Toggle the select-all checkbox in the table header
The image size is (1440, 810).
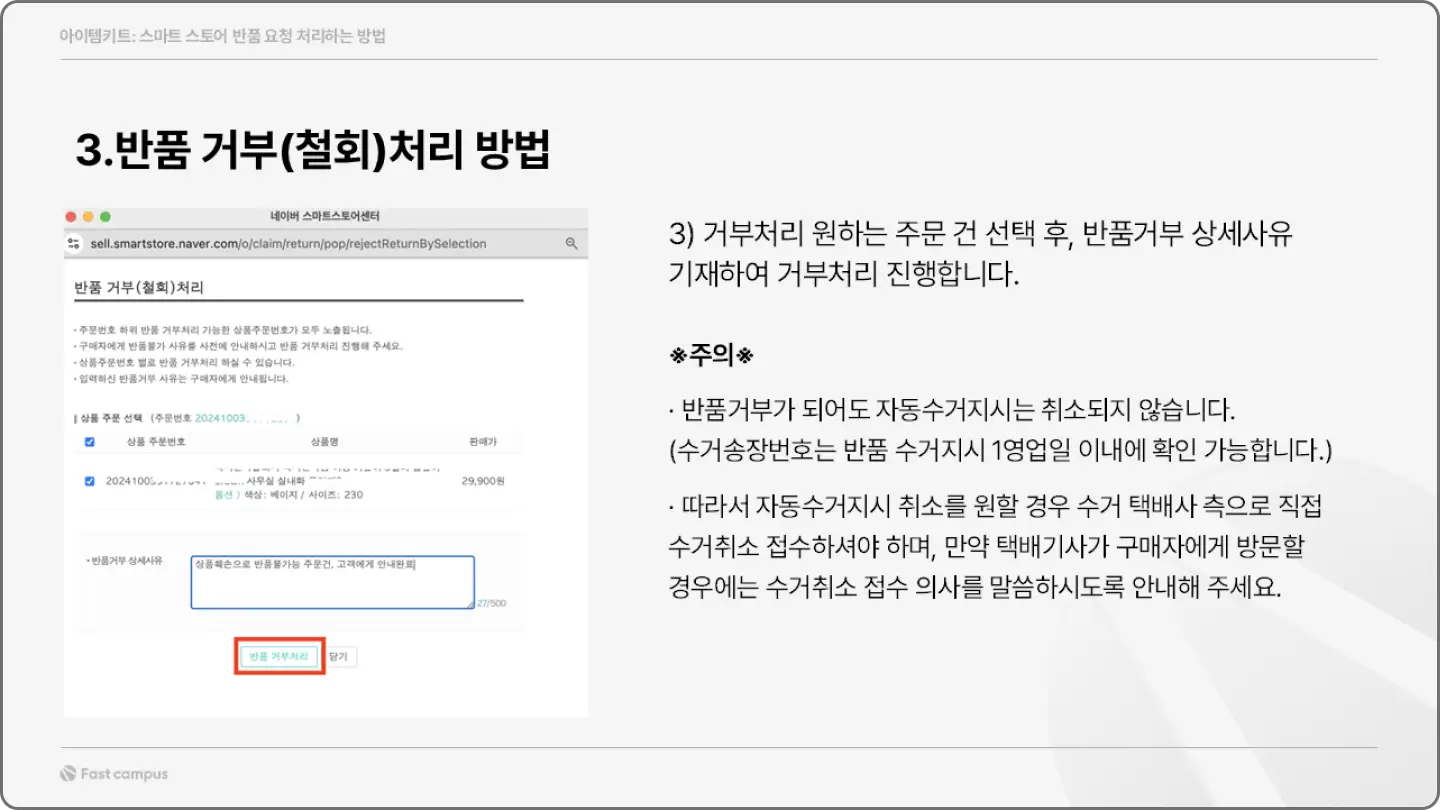[x=90, y=441]
